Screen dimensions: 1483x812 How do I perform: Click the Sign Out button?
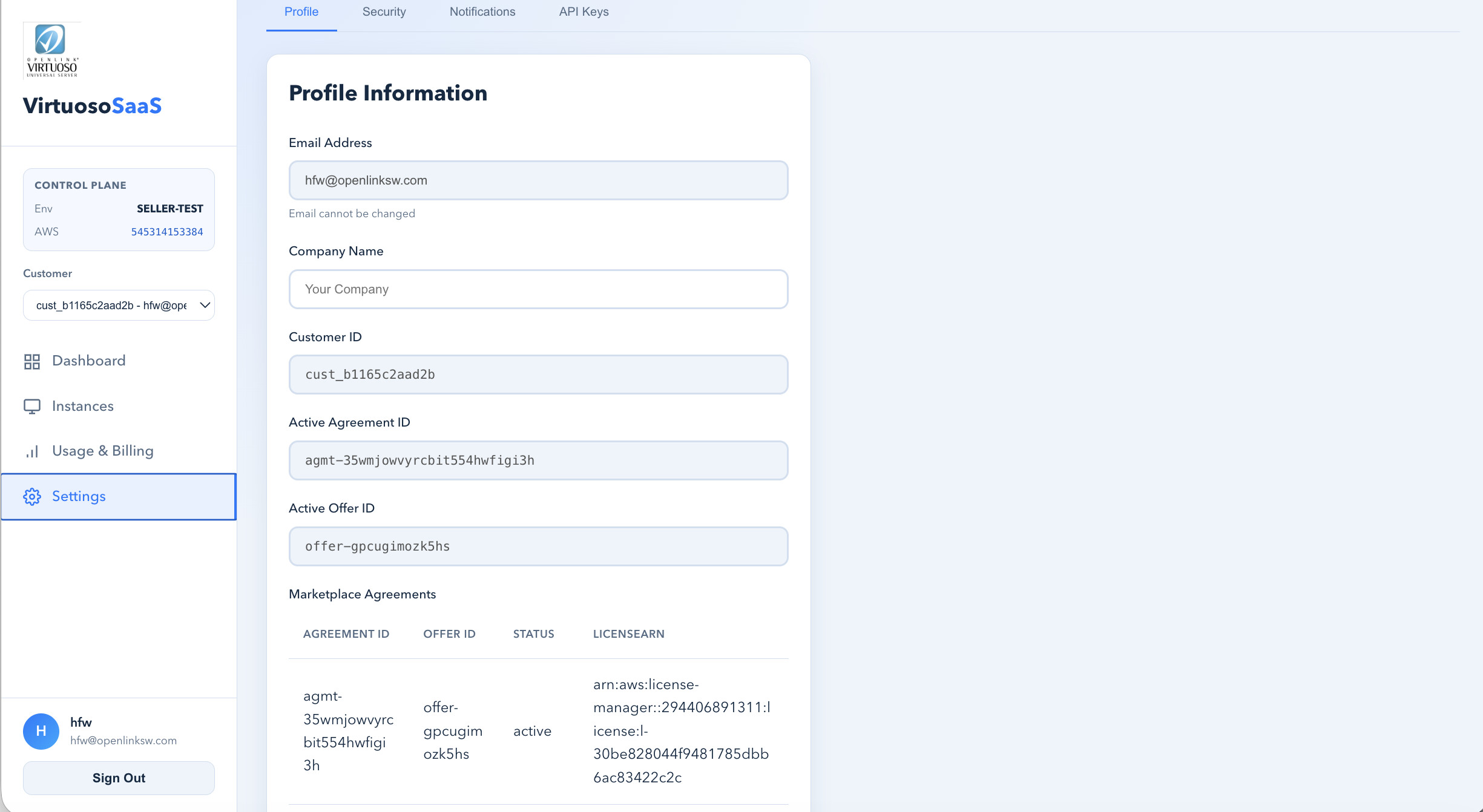119,778
